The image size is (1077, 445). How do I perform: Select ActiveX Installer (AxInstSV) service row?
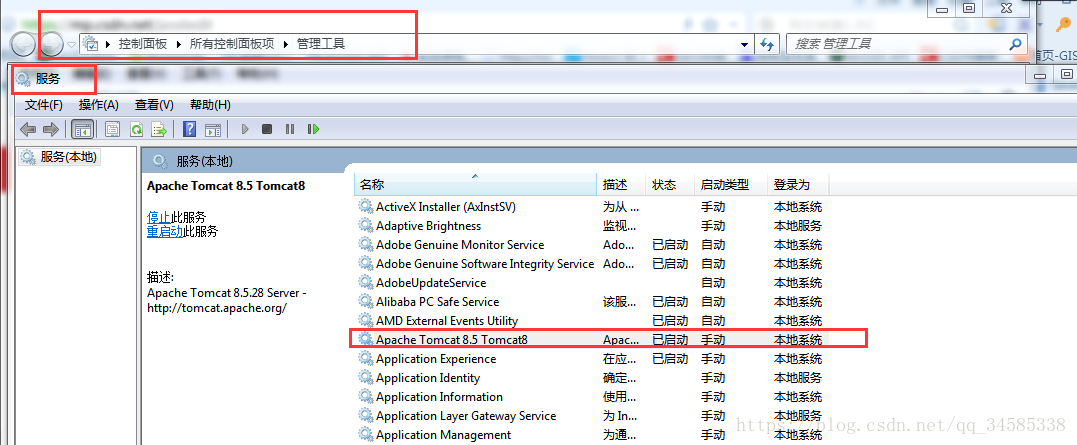point(592,207)
